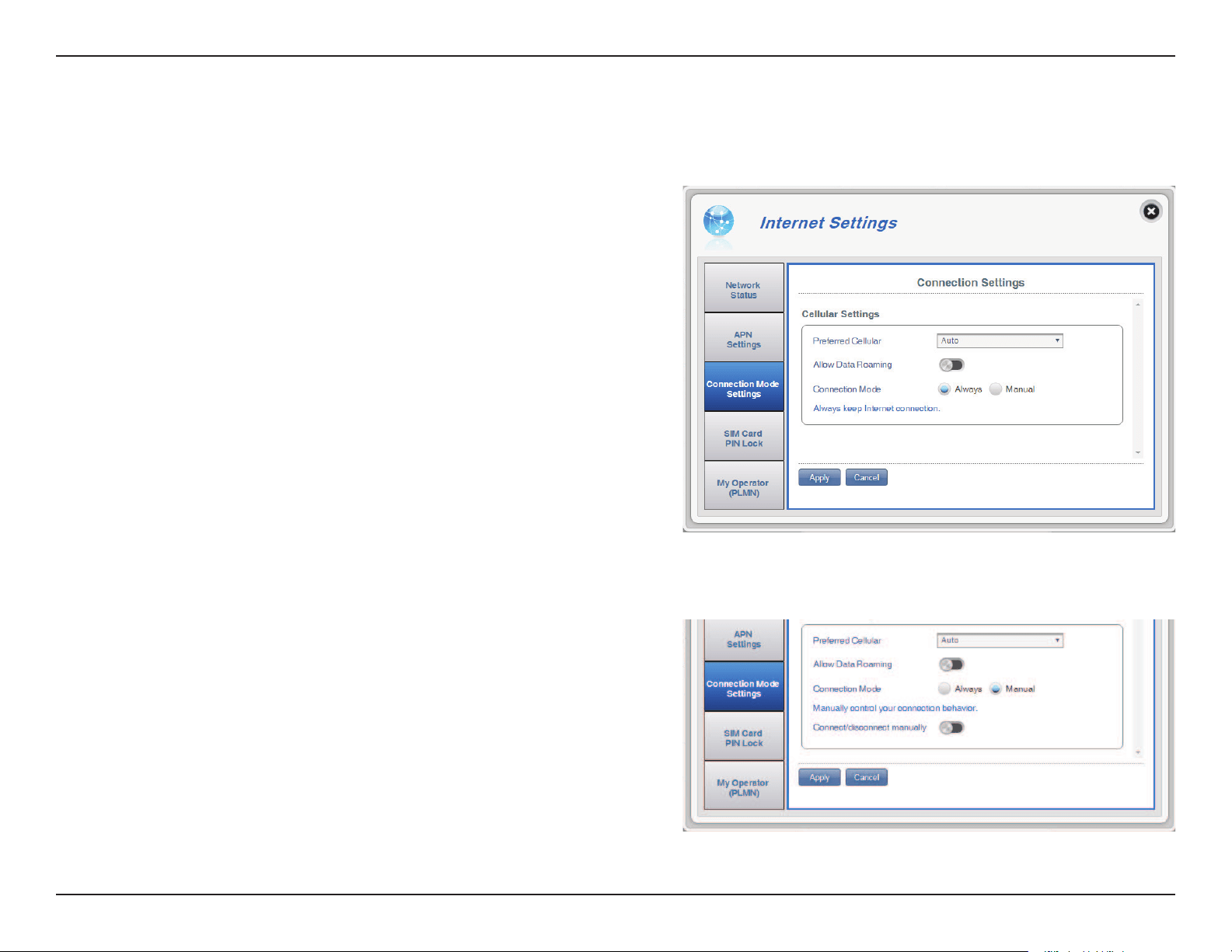Toggle Allow Data Roaming in the upper dialog
The image size is (1232, 952).
[x=951, y=365]
